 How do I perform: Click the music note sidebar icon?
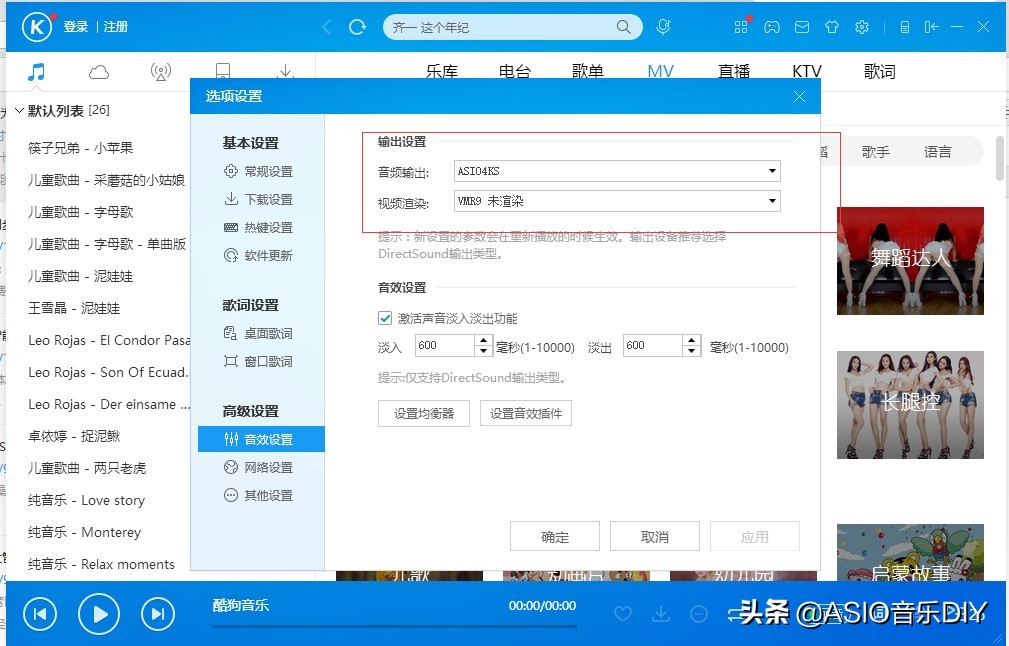coord(39,70)
